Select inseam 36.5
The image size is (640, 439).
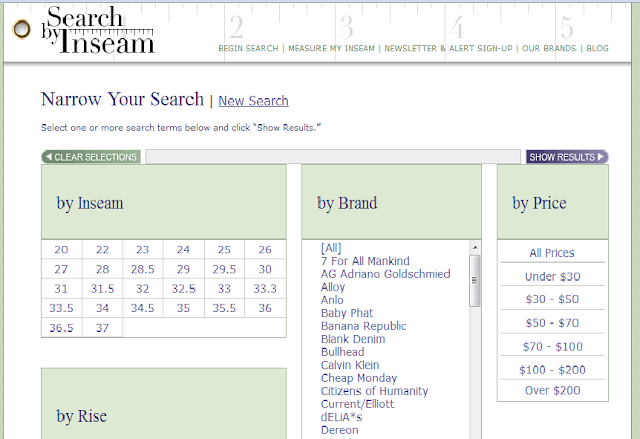coord(61,328)
